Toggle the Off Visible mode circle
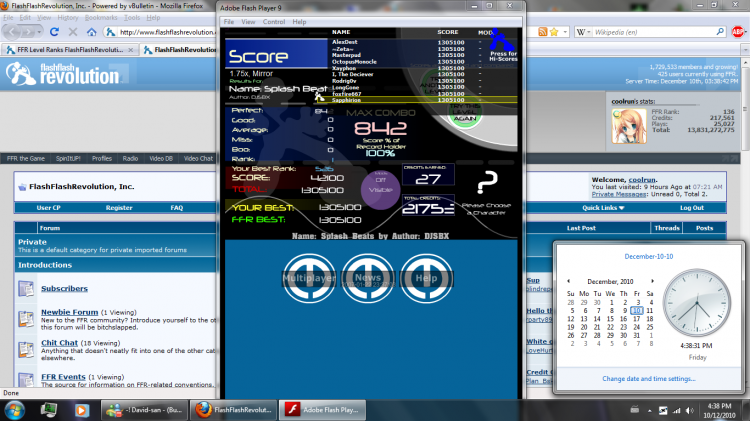The height and width of the screenshot is (421, 750). pos(380,189)
